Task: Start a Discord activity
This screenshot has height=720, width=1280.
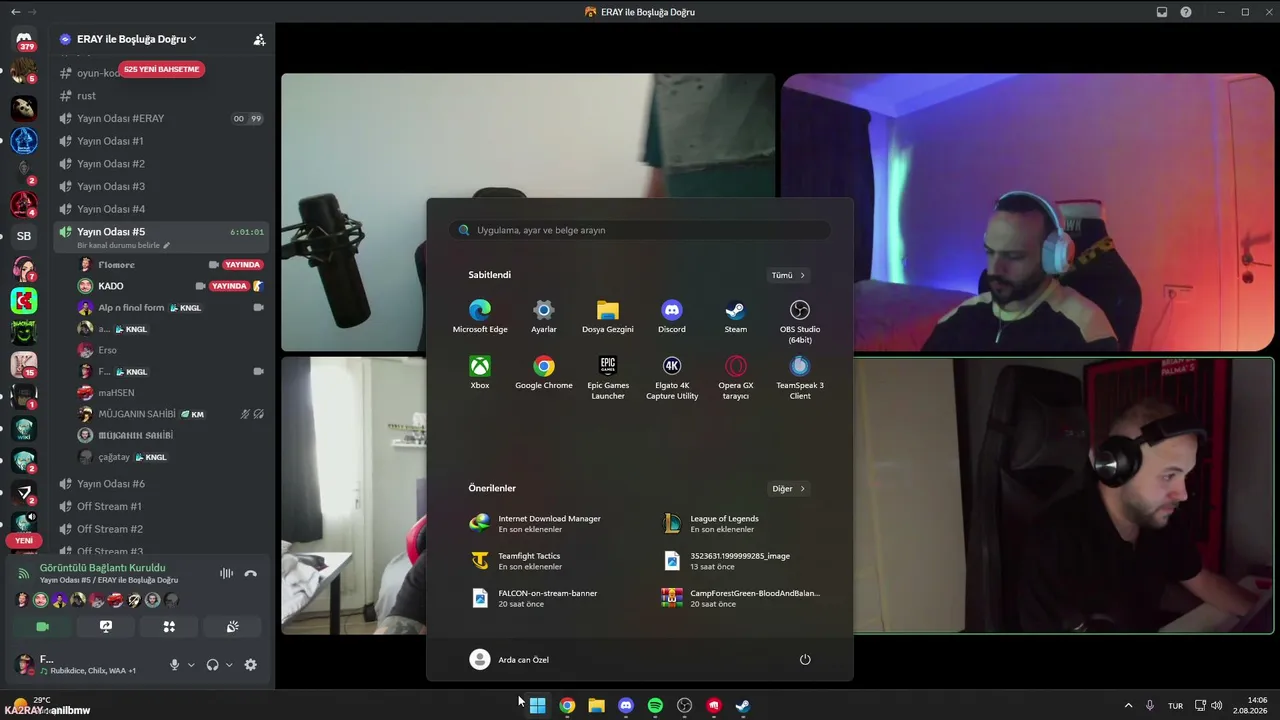Action: (x=169, y=627)
